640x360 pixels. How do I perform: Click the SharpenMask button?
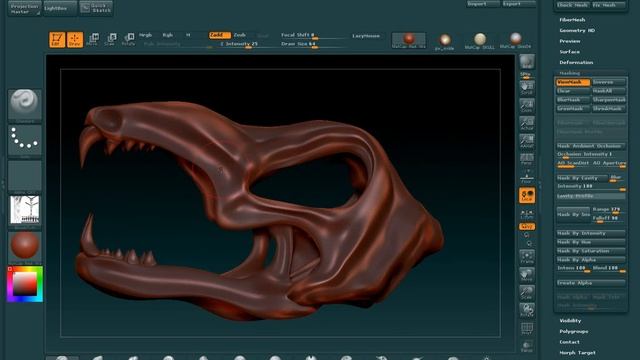[609, 100]
